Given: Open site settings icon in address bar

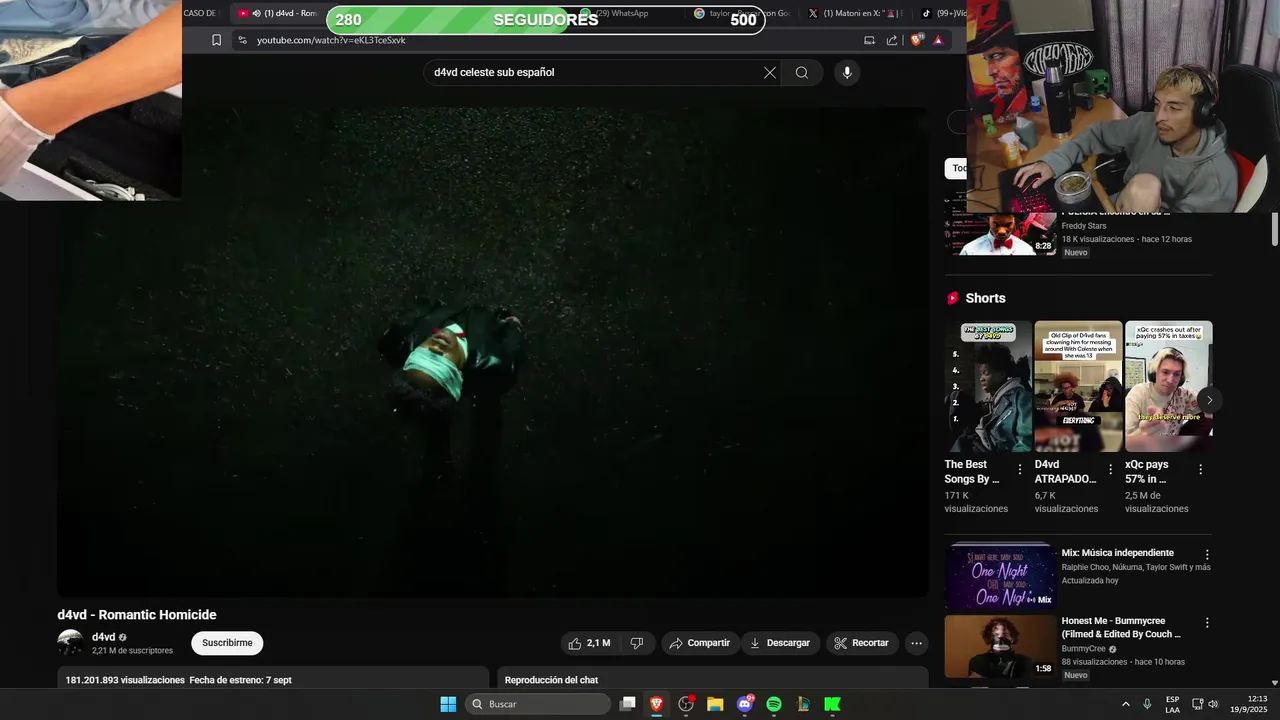Looking at the screenshot, I should click(x=241, y=40).
